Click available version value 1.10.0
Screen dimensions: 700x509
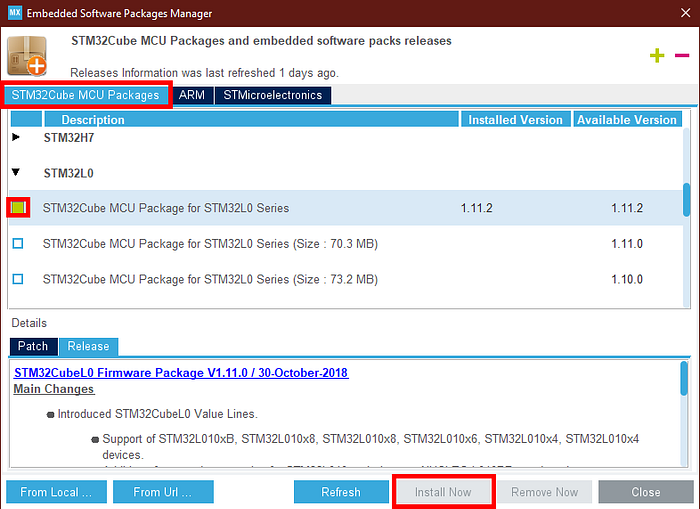(x=627, y=280)
